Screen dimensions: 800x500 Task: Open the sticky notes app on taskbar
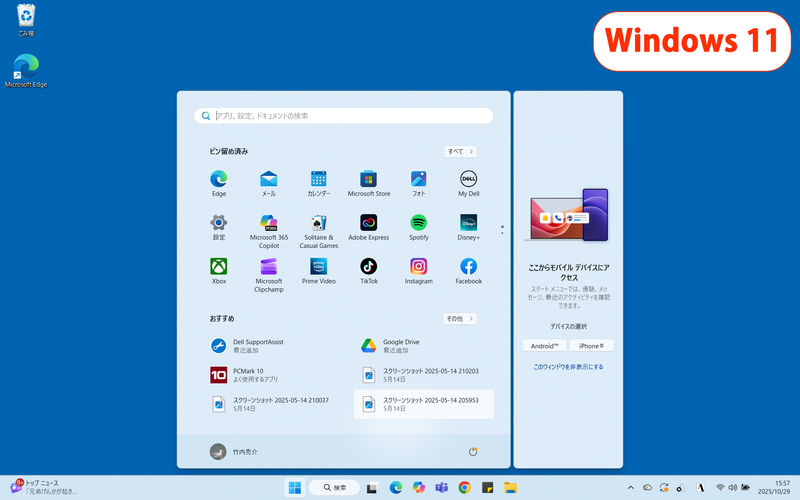click(487, 488)
